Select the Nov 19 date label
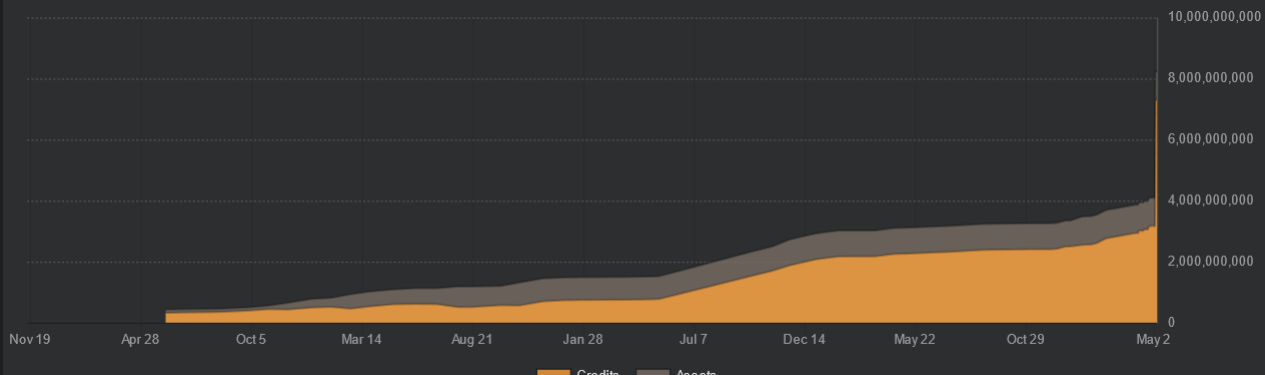Image resolution: width=1265 pixels, height=375 pixels. tap(30, 340)
